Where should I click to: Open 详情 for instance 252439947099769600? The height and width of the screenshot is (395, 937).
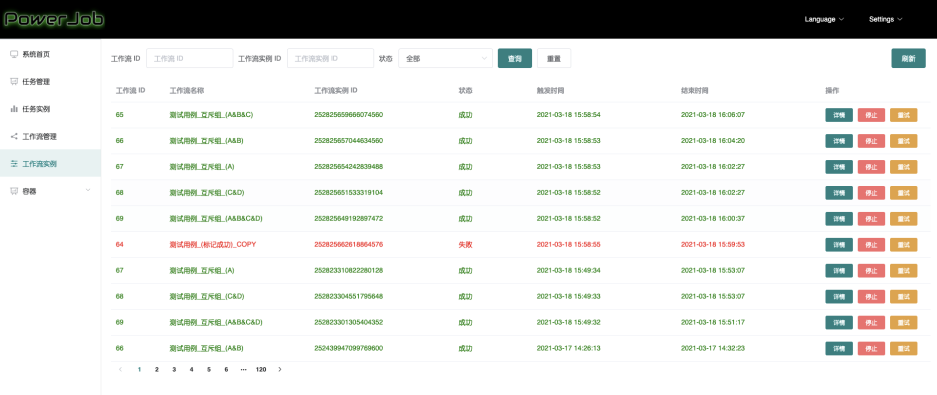839,348
